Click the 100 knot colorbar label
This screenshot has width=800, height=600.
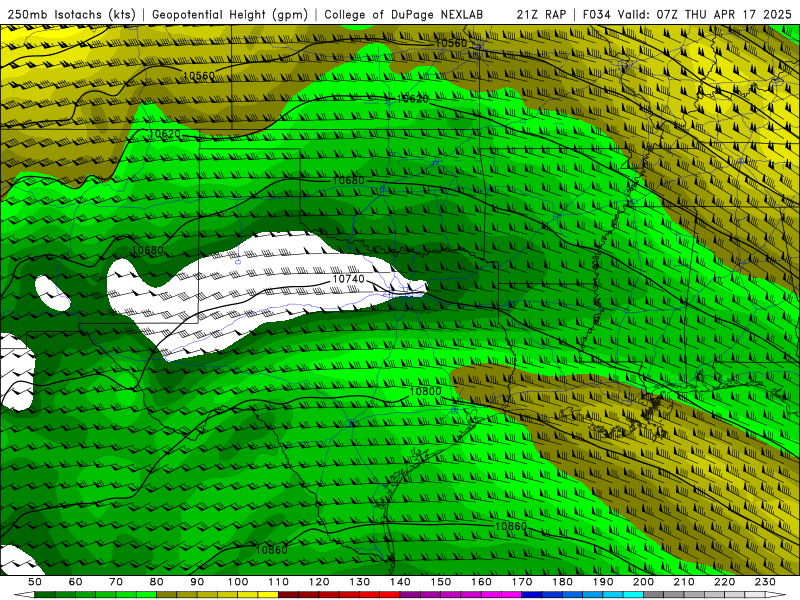pos(238,582)
